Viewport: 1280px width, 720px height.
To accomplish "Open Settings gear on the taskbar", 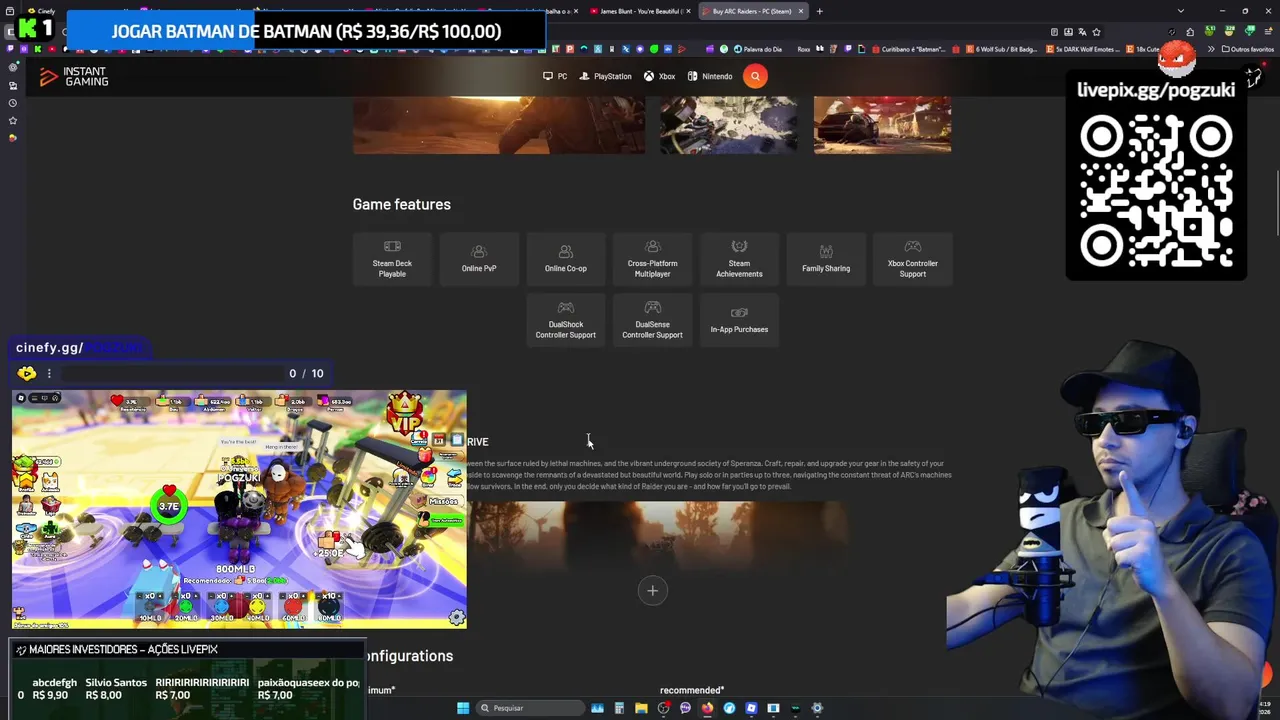I will coord(817,708).
